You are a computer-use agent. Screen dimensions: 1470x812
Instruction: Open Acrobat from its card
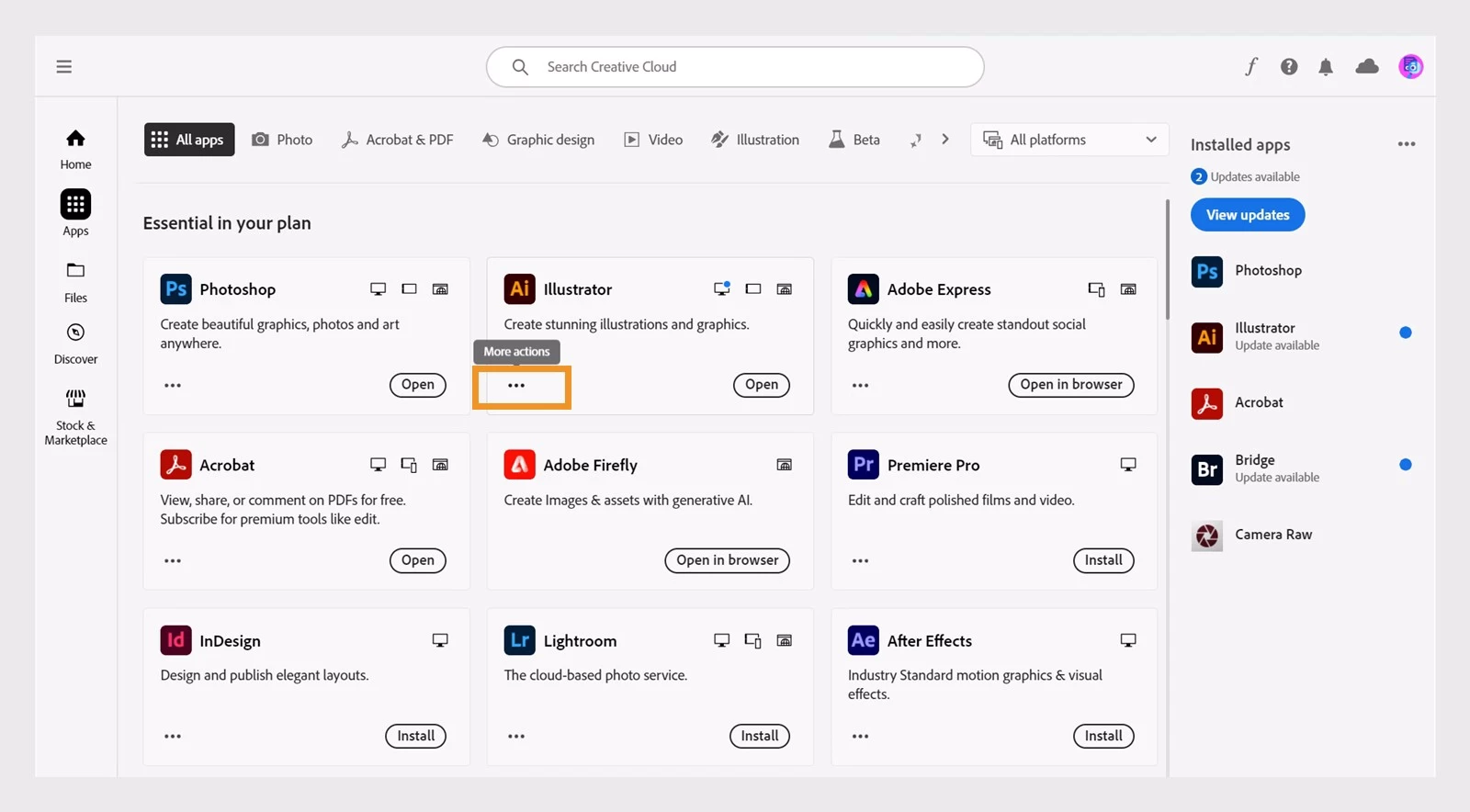(x=417, y=560)
